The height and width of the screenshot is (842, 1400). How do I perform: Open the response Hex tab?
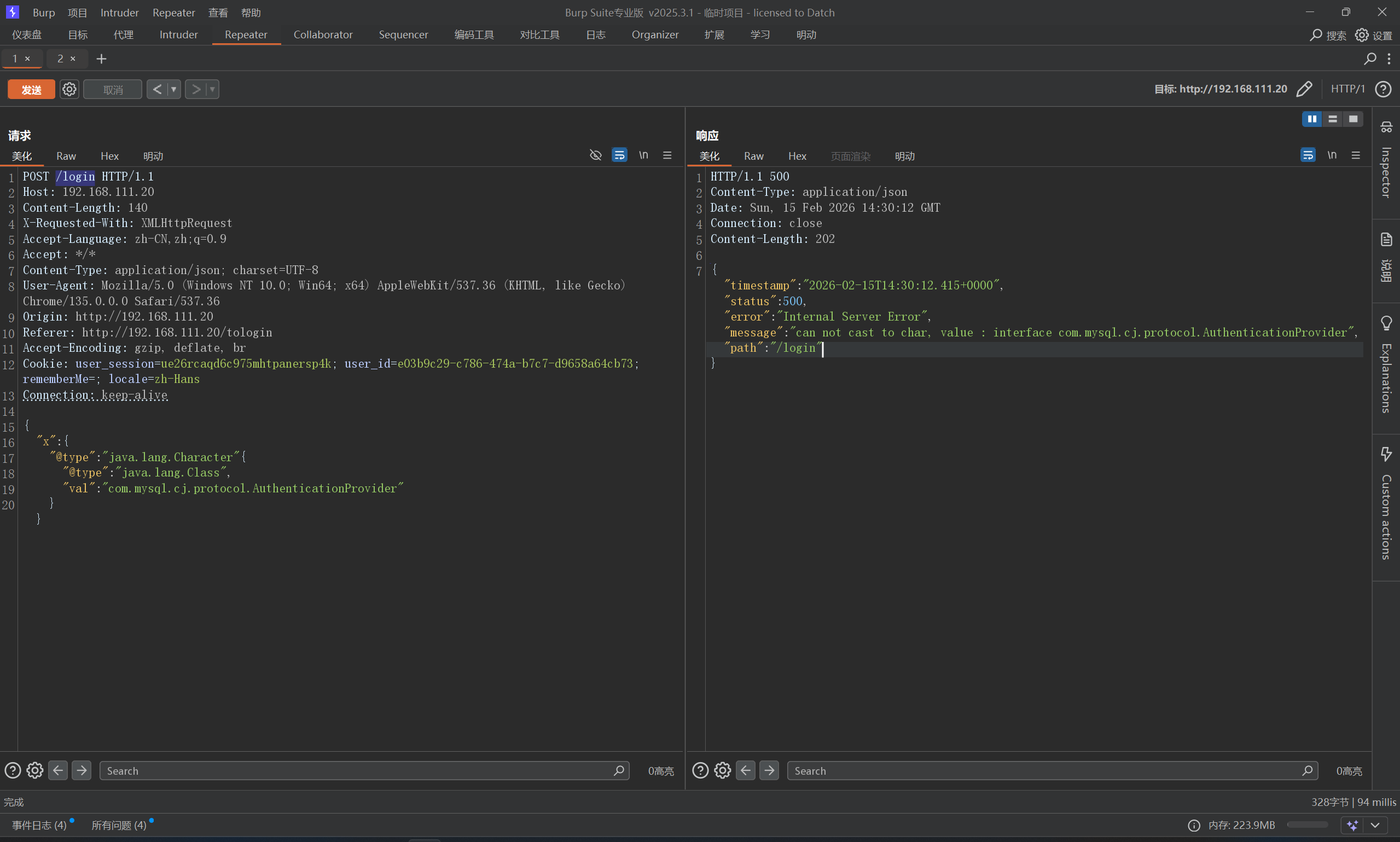point(797,156)
